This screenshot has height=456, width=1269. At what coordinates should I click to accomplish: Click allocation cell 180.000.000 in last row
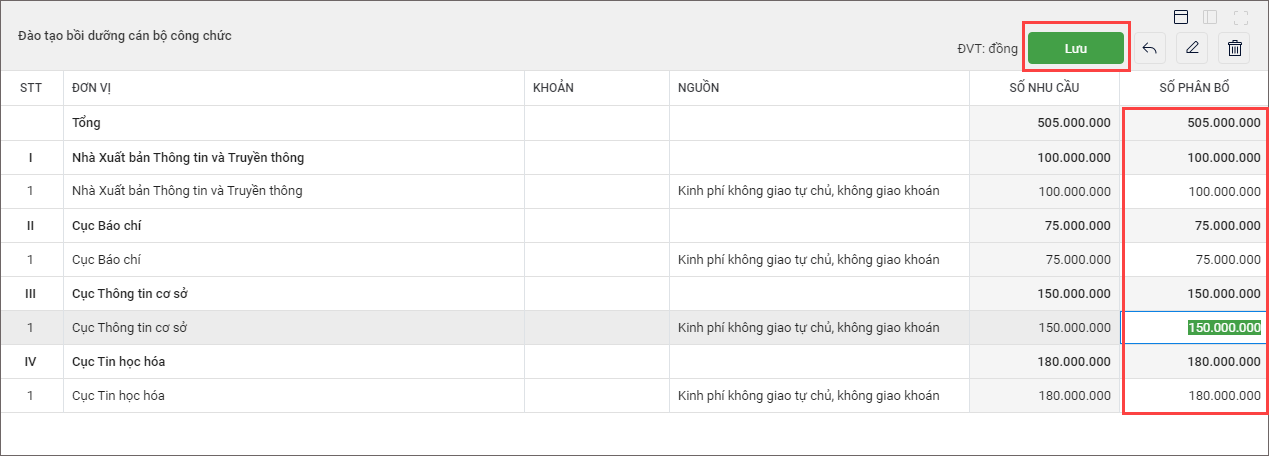coord(1223,395)
